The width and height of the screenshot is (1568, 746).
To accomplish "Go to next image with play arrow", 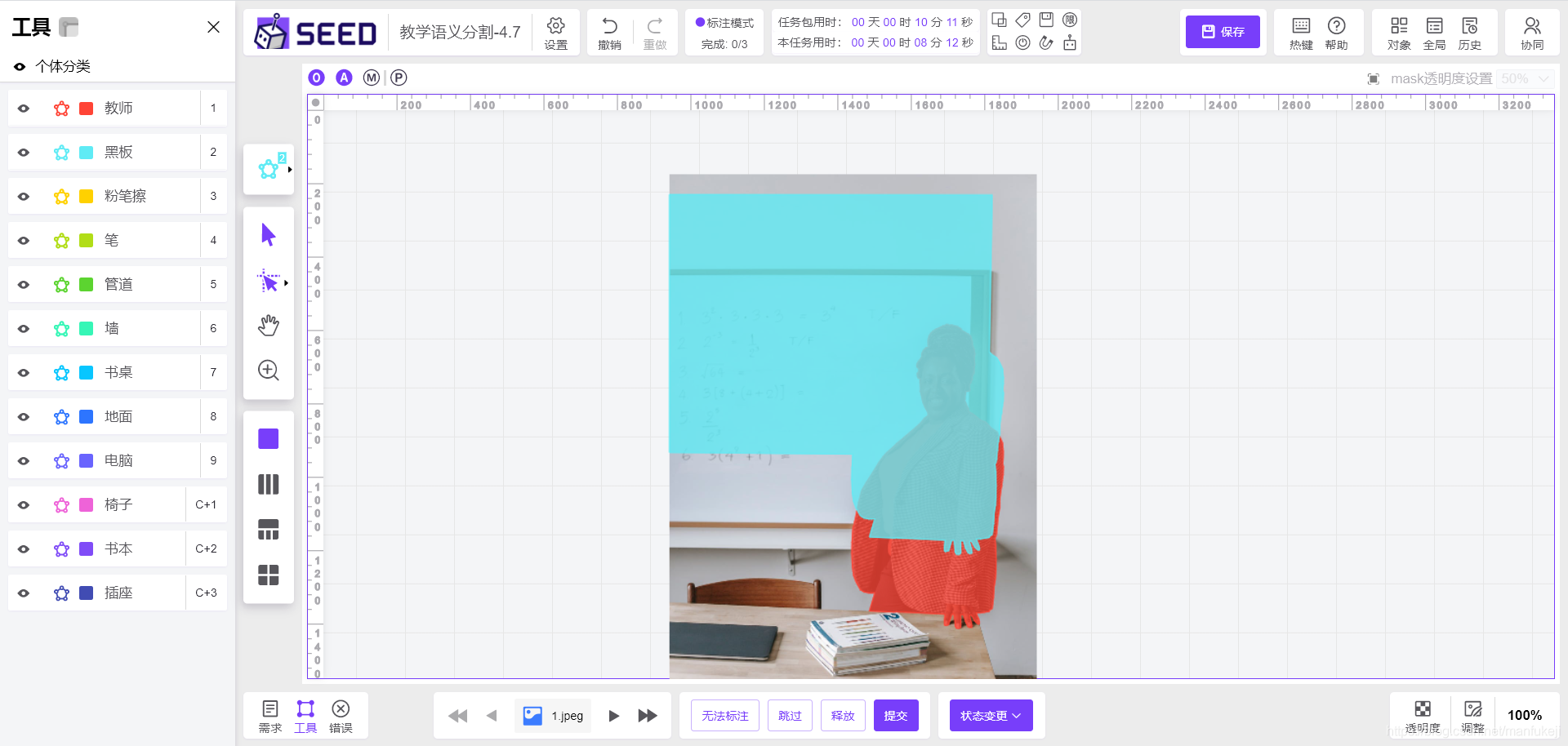I will pyautogui.click(x=613, y=716).
